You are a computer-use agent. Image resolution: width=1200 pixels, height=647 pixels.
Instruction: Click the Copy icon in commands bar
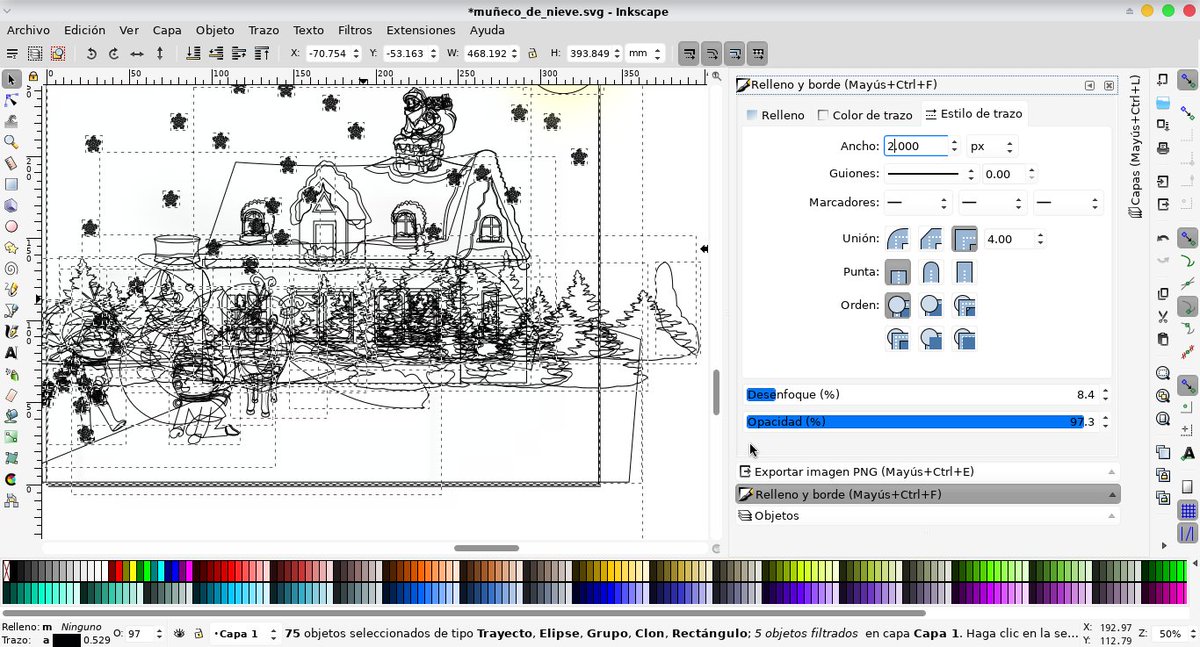(1163, 294)
